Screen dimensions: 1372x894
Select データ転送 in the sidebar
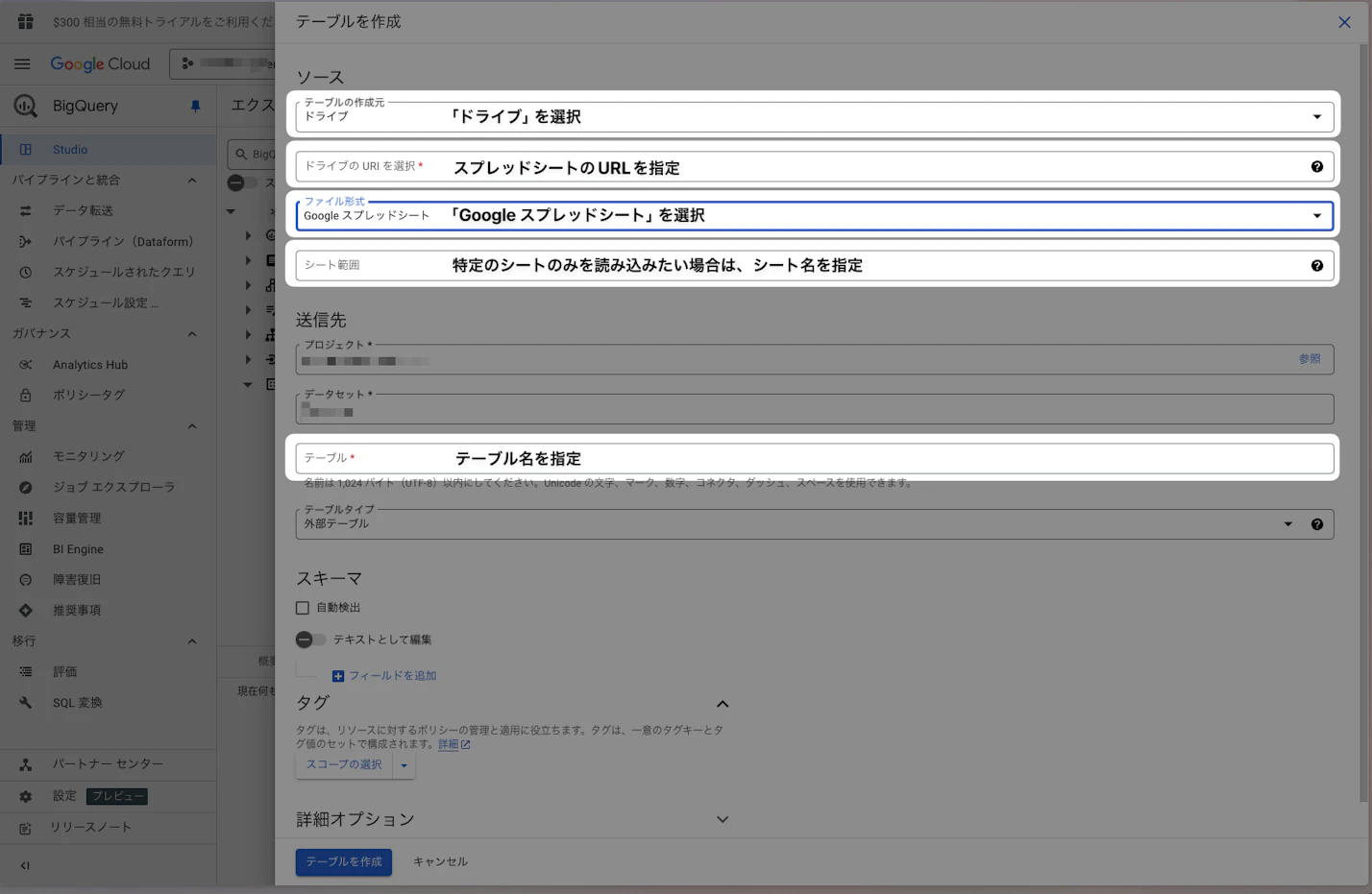(x=83, y=210)
